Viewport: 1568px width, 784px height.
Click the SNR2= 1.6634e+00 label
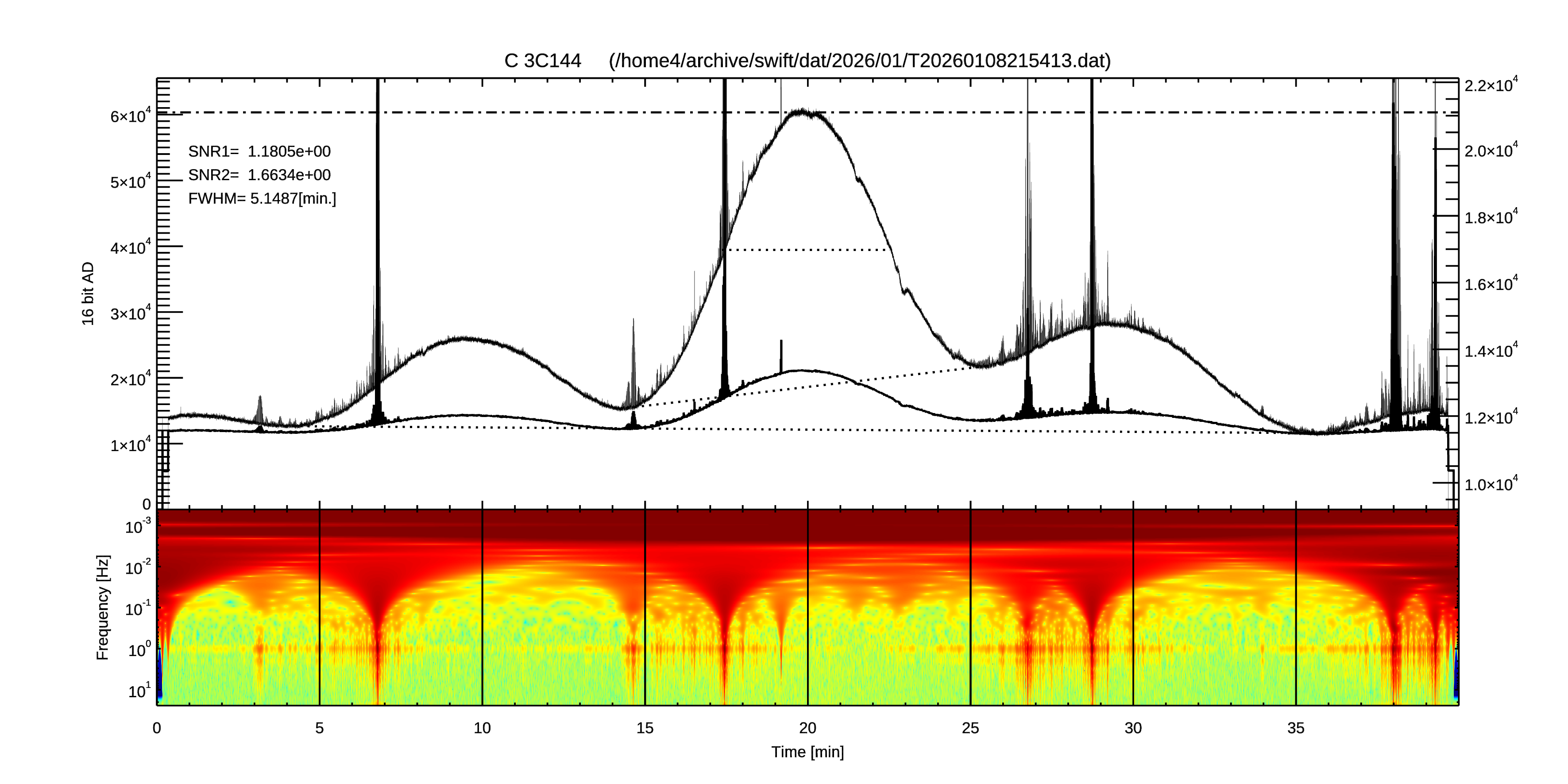click(259, 175)
